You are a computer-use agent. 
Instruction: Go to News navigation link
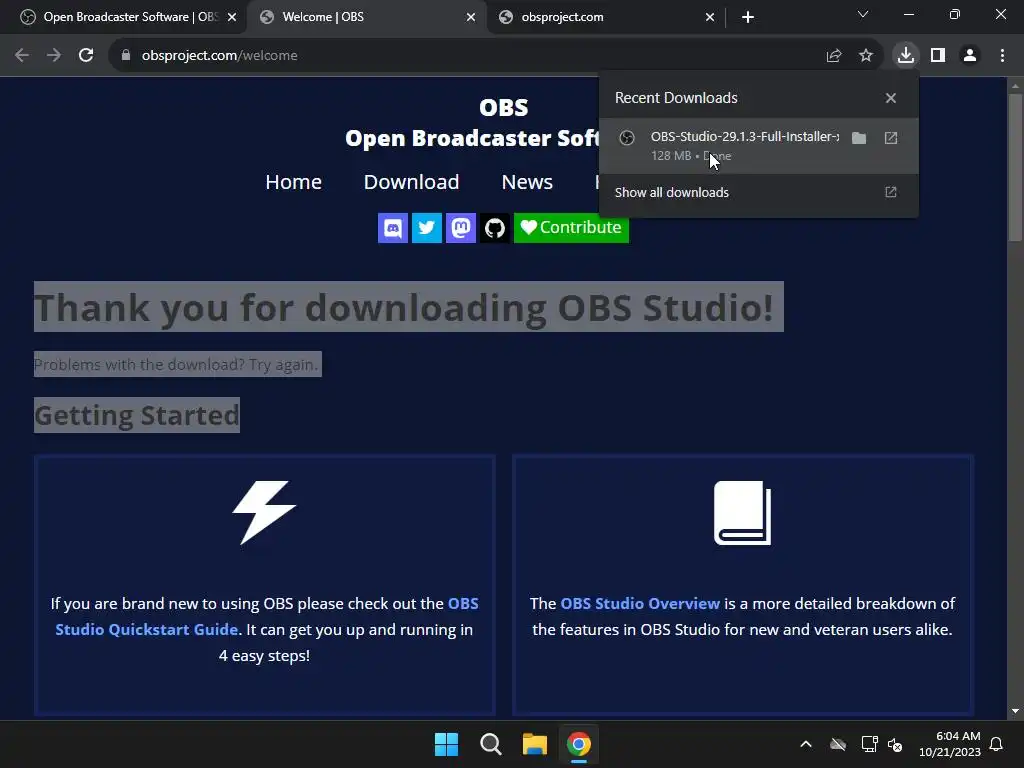point(527,182)
